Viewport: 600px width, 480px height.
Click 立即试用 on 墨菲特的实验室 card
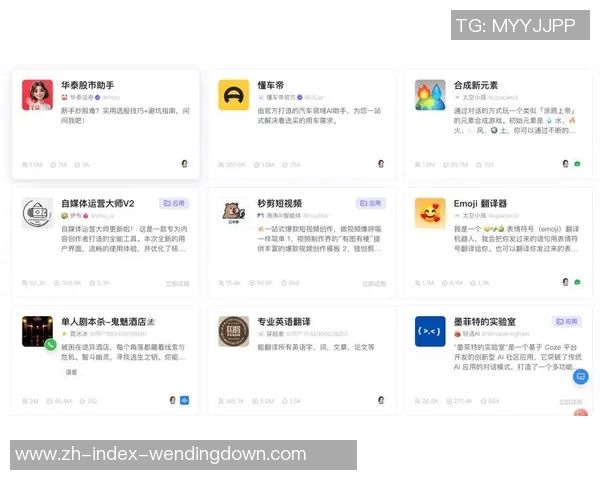click(571, 402)
